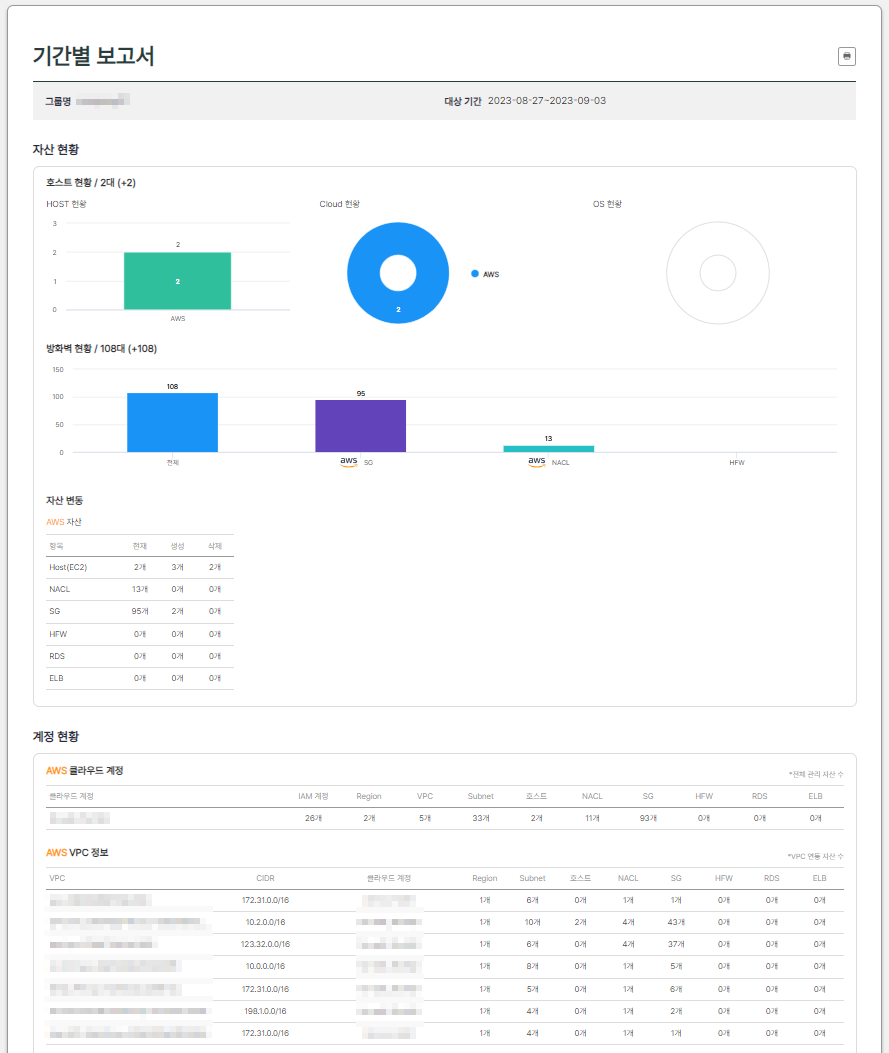
Task: Click the 10개 Subnet value in VPC table
Action: (x=532, y=922)
